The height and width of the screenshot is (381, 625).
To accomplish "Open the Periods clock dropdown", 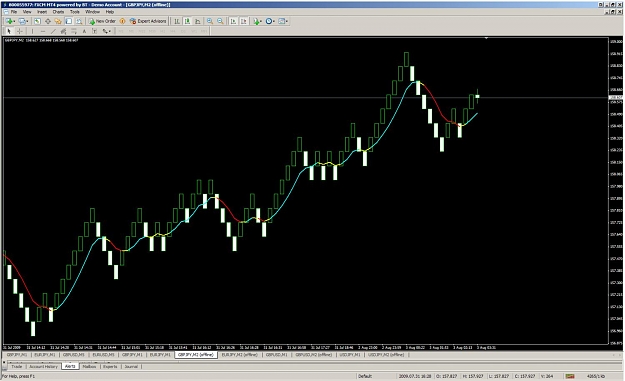I will point(270,21).
